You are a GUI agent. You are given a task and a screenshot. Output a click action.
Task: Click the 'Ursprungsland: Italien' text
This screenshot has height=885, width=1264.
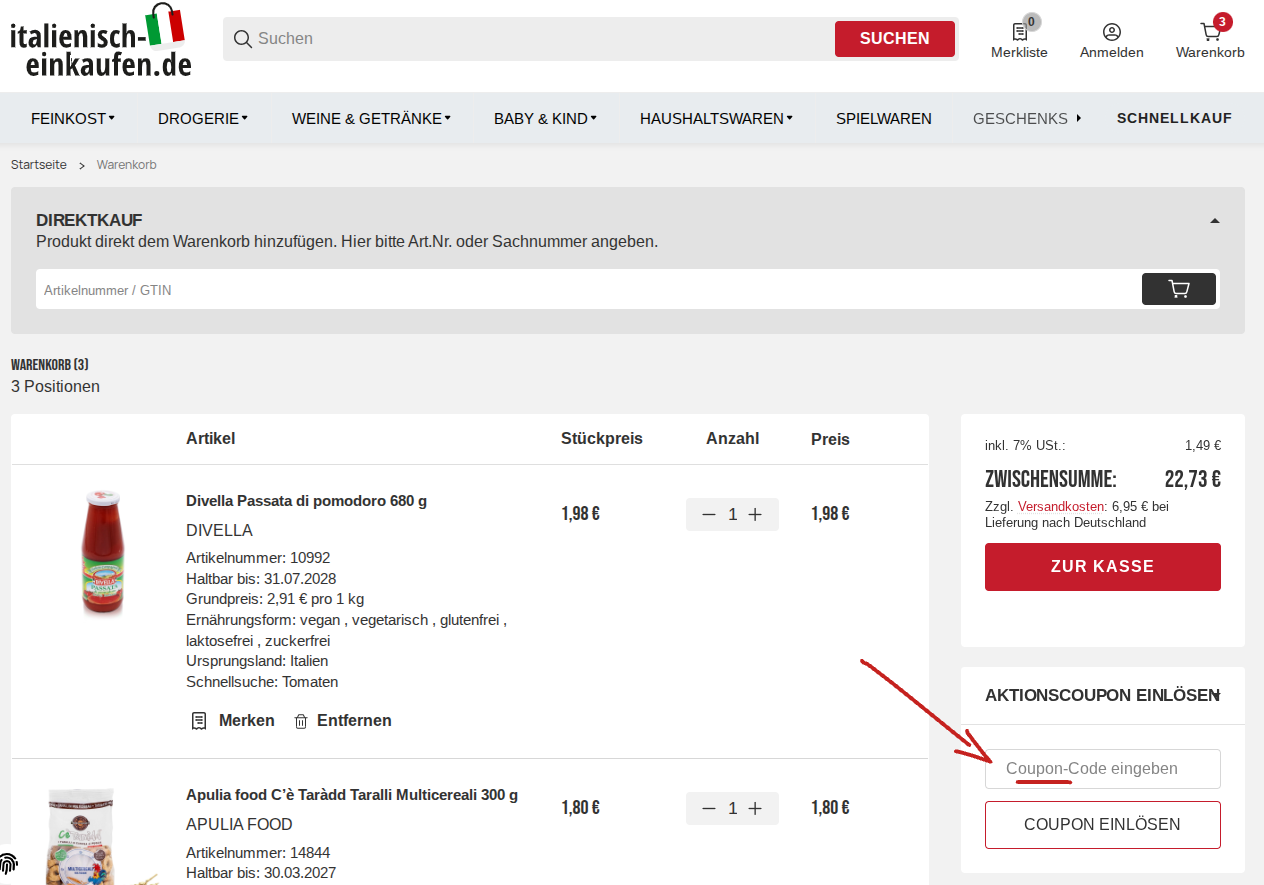[257, 661]
